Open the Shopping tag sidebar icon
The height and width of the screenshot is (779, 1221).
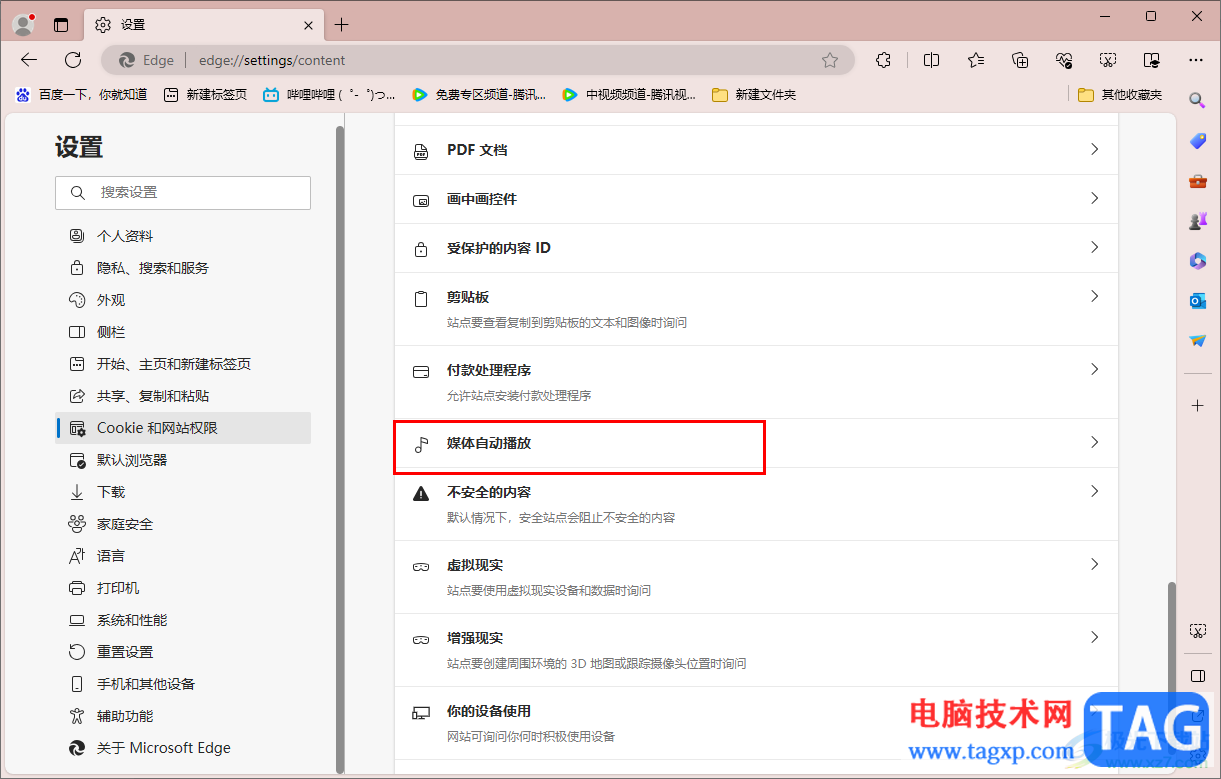(x=1197, y=141)
